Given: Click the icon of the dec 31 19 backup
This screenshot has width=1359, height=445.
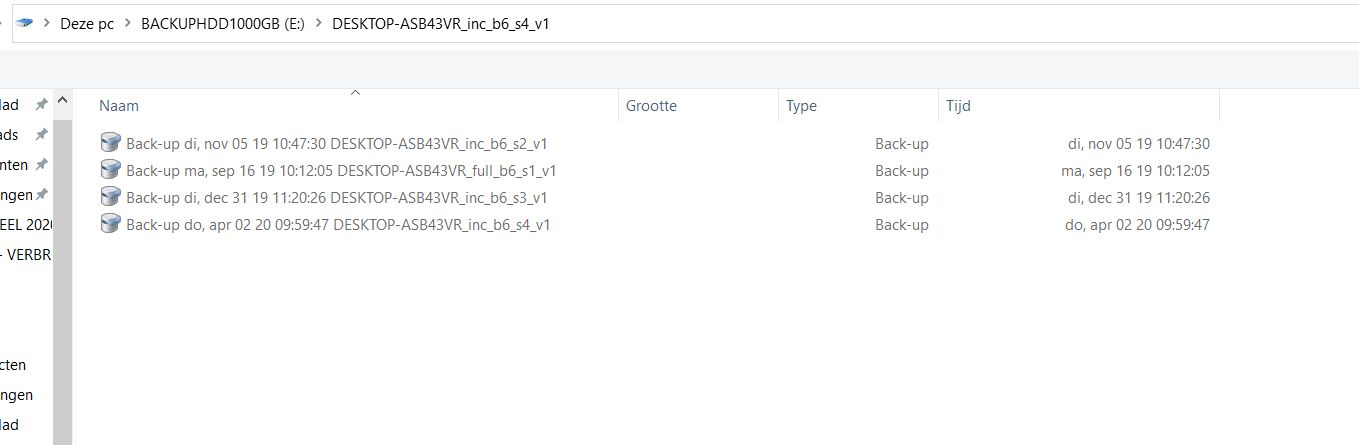Looking at the screenshot, I should pyautogui.click(x=110, y=197).
